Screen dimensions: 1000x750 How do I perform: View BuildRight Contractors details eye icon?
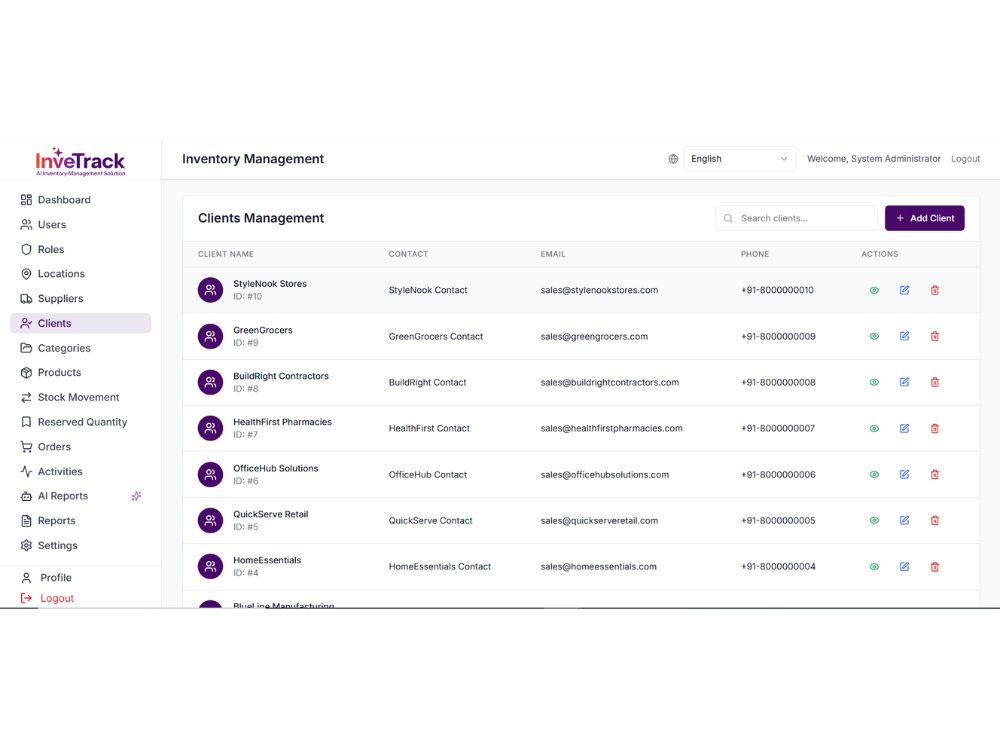874,382
